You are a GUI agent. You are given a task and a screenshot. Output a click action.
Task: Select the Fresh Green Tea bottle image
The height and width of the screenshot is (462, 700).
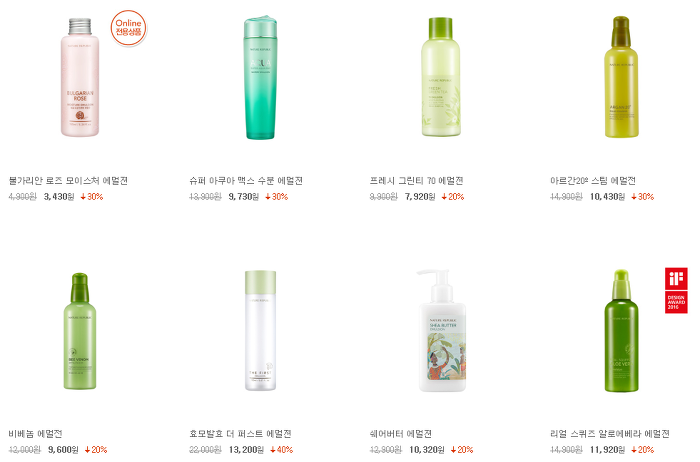[x=441, y=77]
